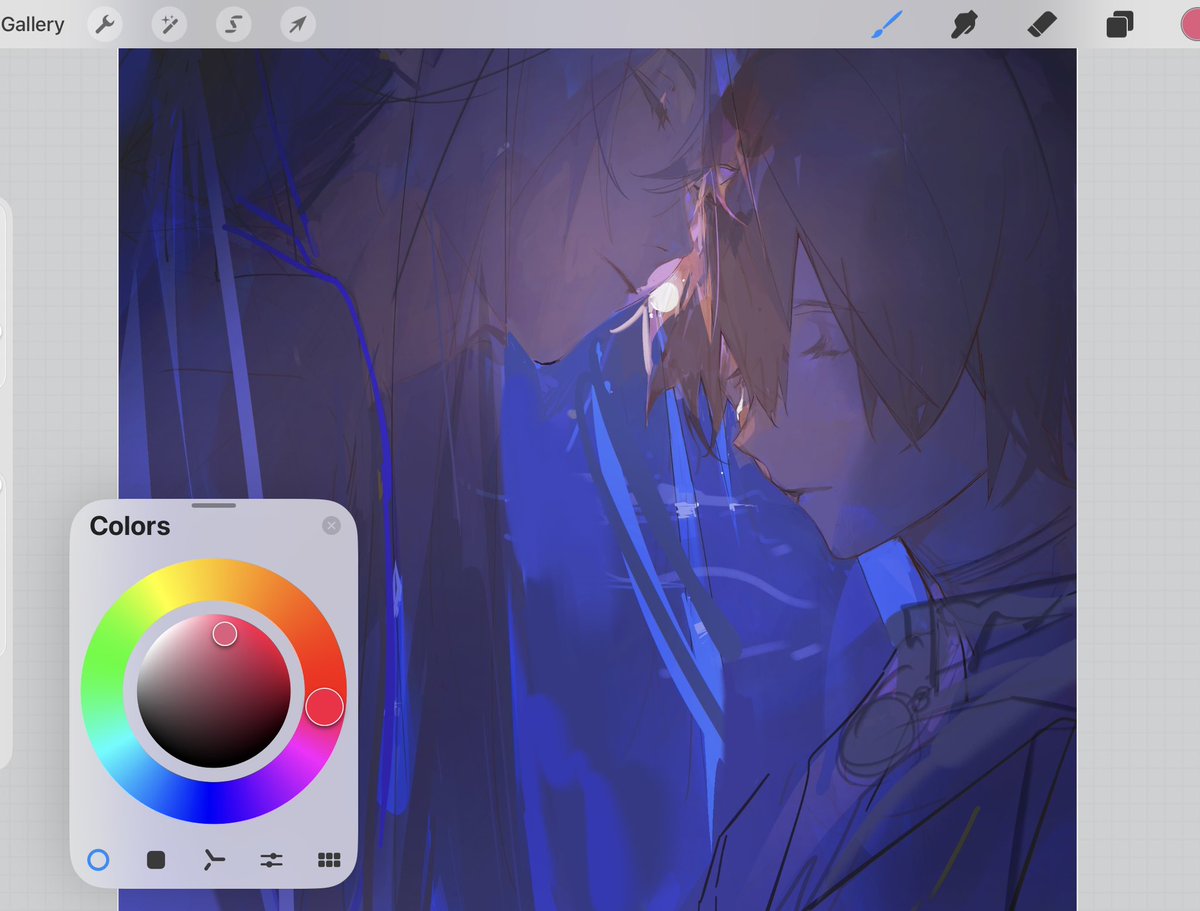Open the Actions wrench menu
The width and height of the screenshot is (1200, 911).
point(105,25)
